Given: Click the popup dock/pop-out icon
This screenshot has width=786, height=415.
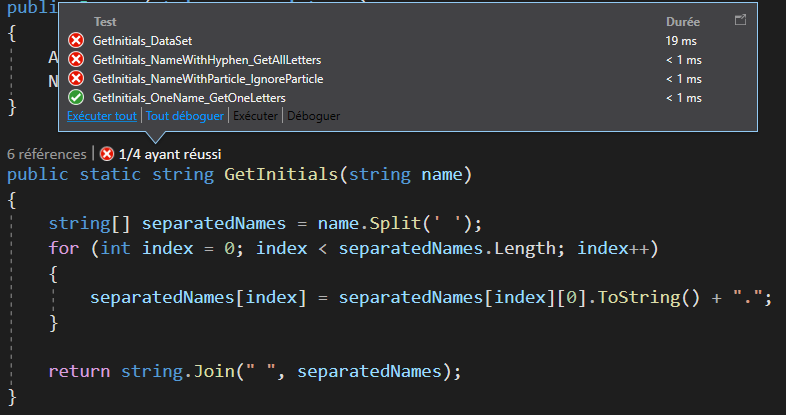Looking at the screenshot, I should [x=740, y=20].
